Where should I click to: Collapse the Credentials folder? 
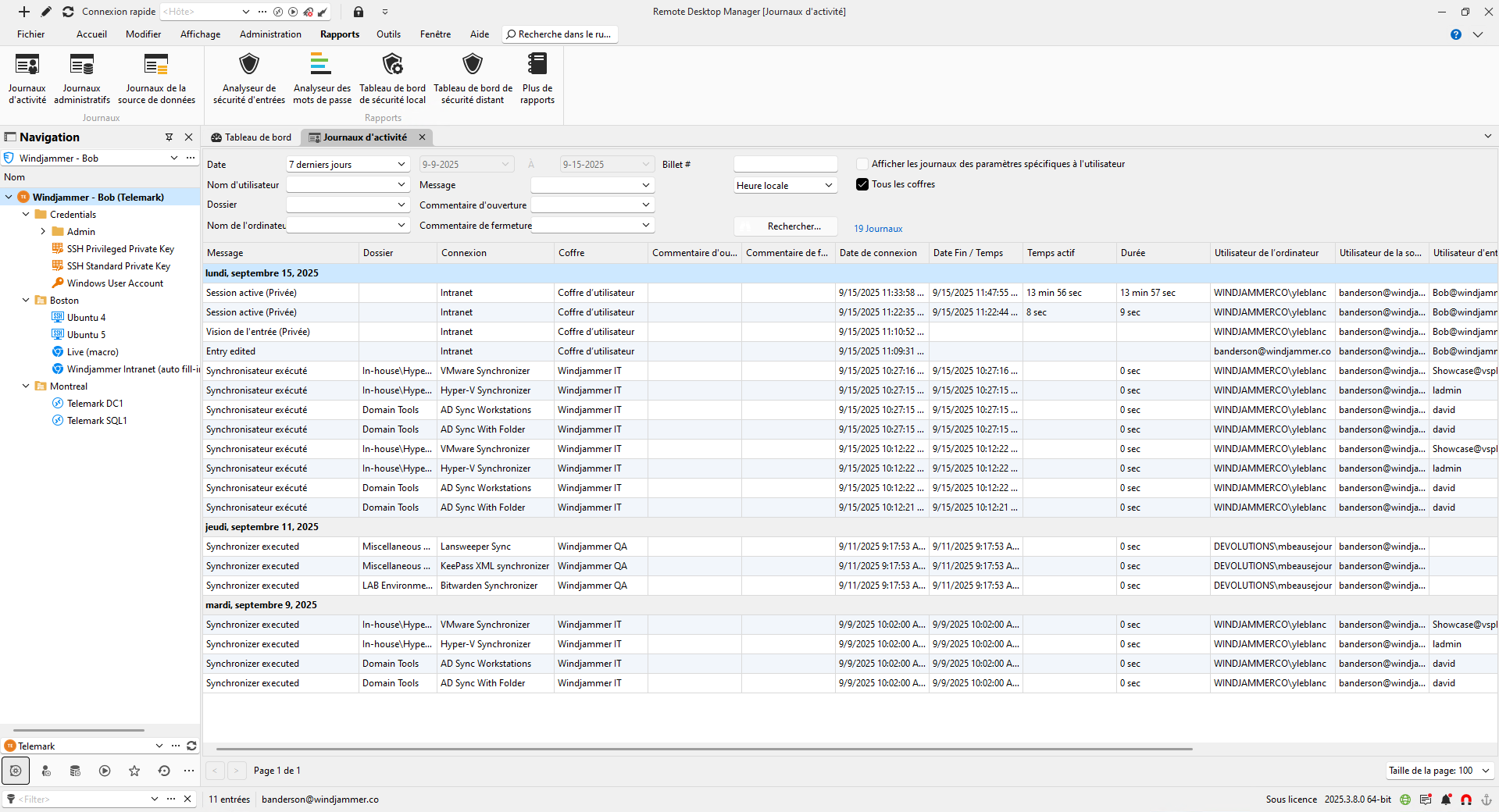[26, 214]
